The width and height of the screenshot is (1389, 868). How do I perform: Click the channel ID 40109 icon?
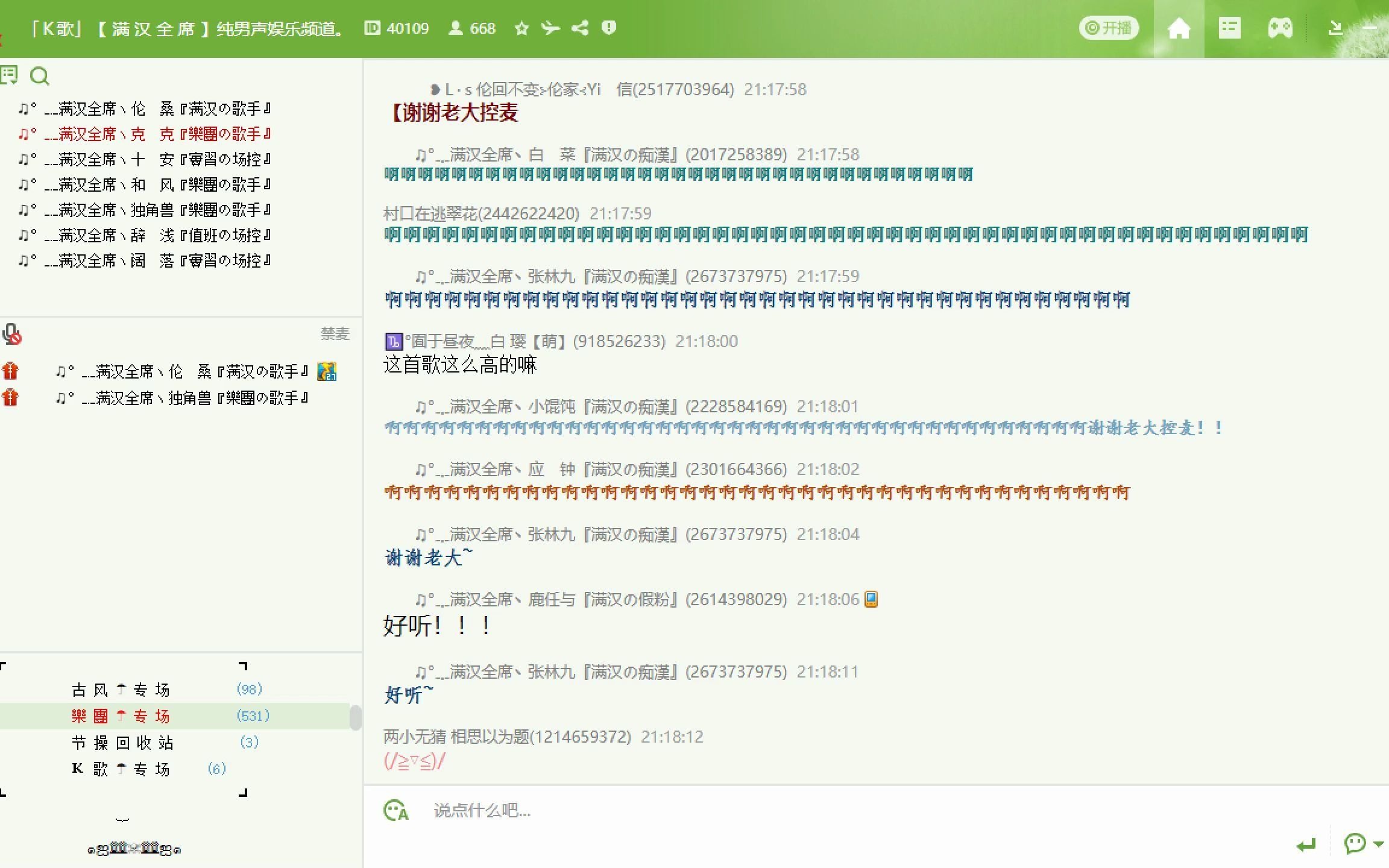click(373, 28)
